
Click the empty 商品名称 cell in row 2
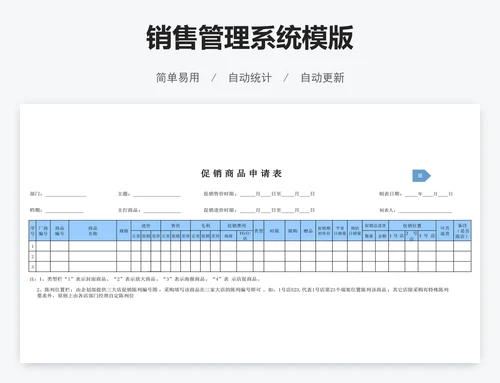point(93,257)
